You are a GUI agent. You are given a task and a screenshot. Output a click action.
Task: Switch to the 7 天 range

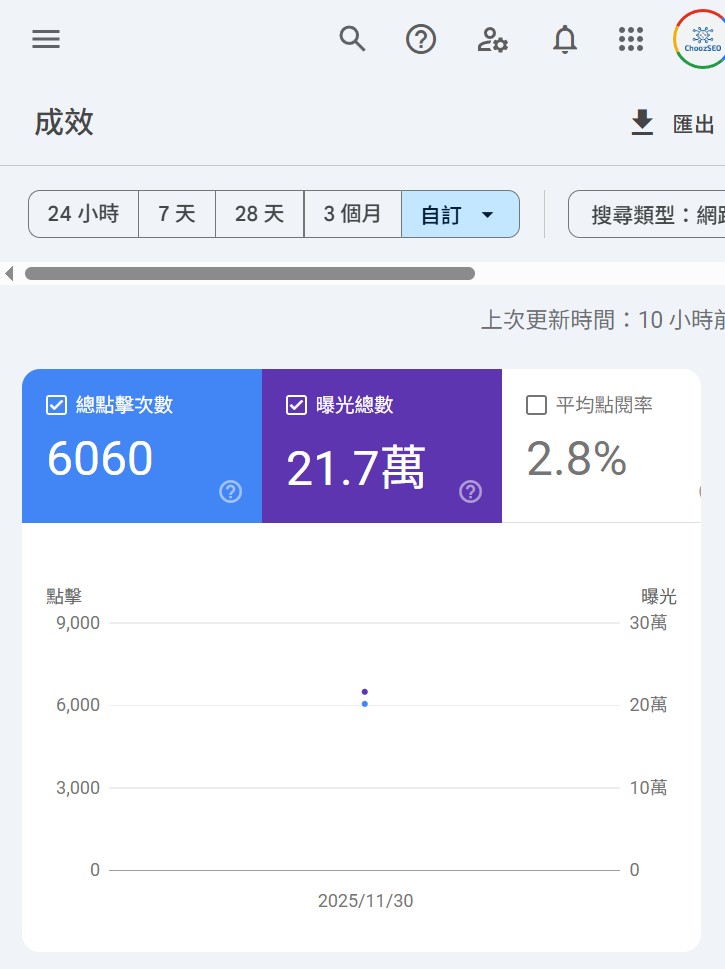click(177, 214)
